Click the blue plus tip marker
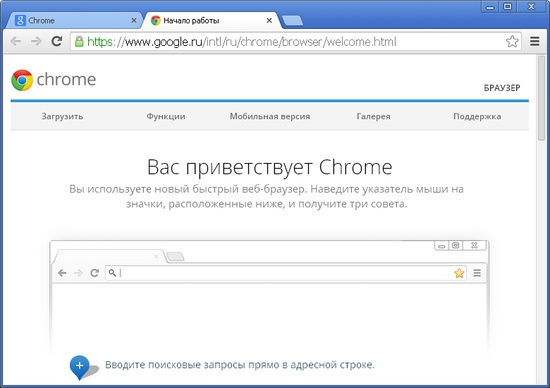The height and width of the screenshot is (388, 550). point(80,367)
